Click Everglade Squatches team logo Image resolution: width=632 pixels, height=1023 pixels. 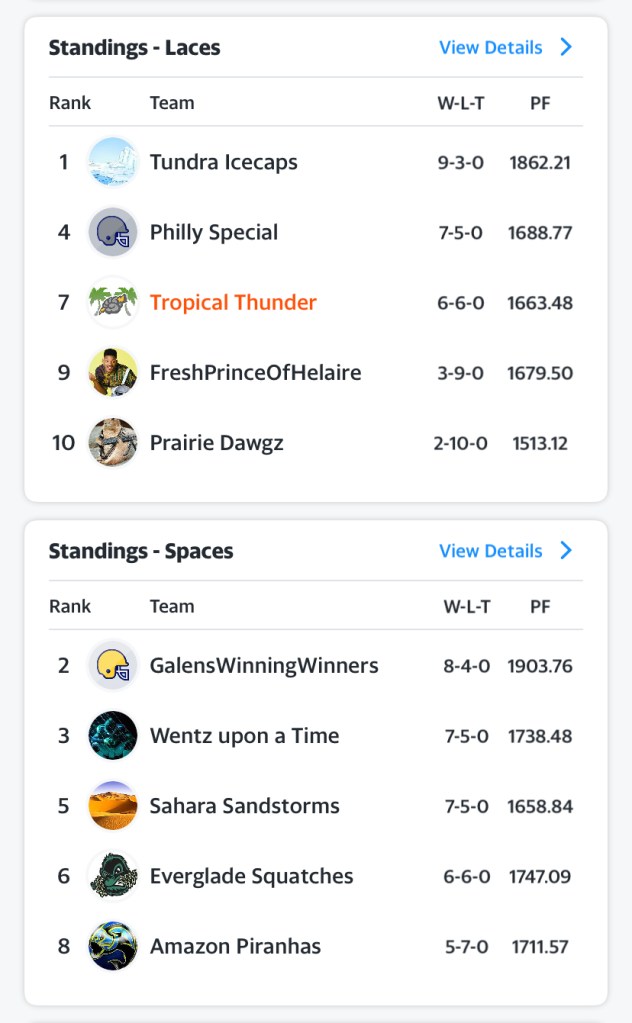coord(112,876)
